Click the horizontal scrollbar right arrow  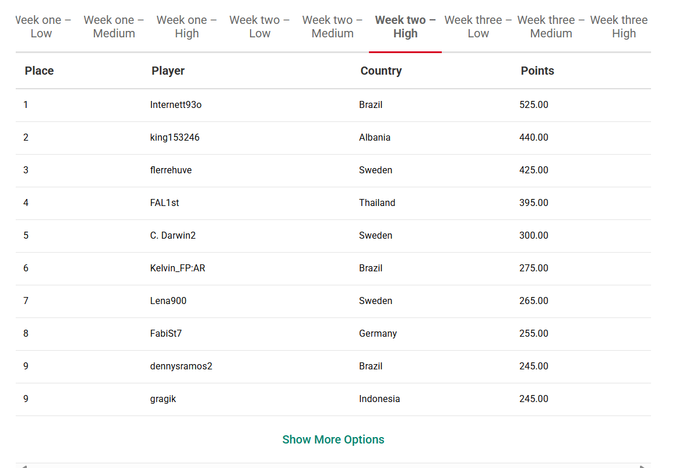pos(643,466)
